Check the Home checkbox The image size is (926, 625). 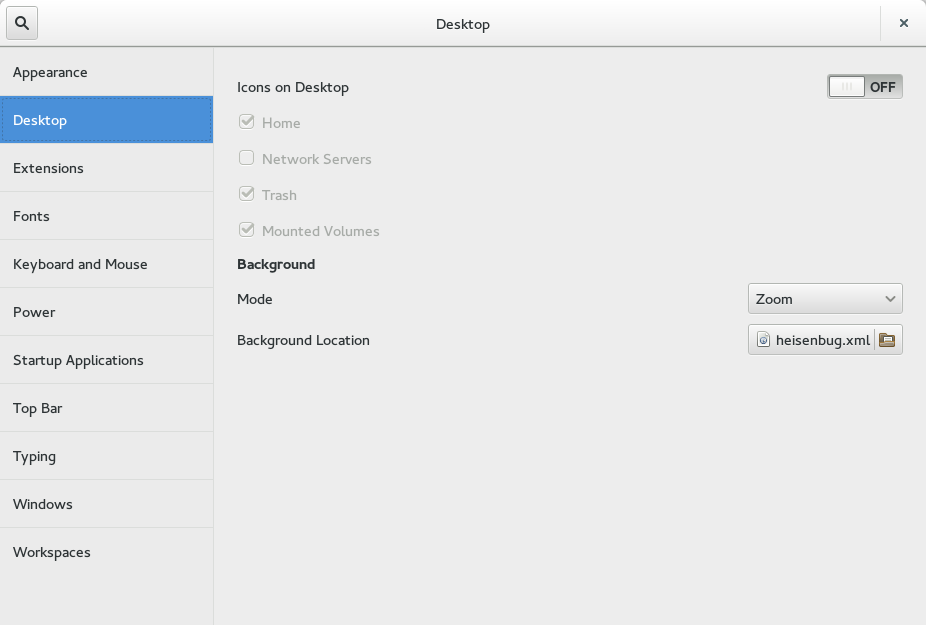[x=246, y=122]
